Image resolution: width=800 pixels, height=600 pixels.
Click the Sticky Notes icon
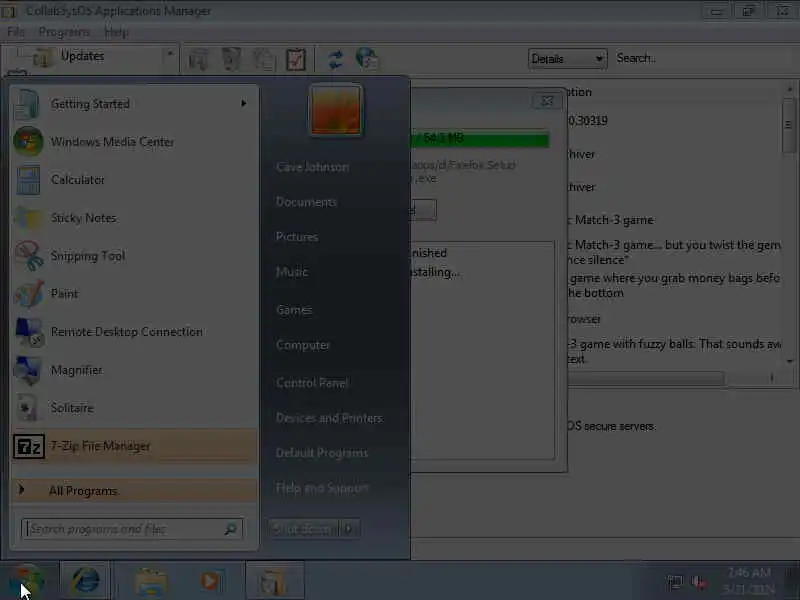pyautogui.click(x=29, y=218)
